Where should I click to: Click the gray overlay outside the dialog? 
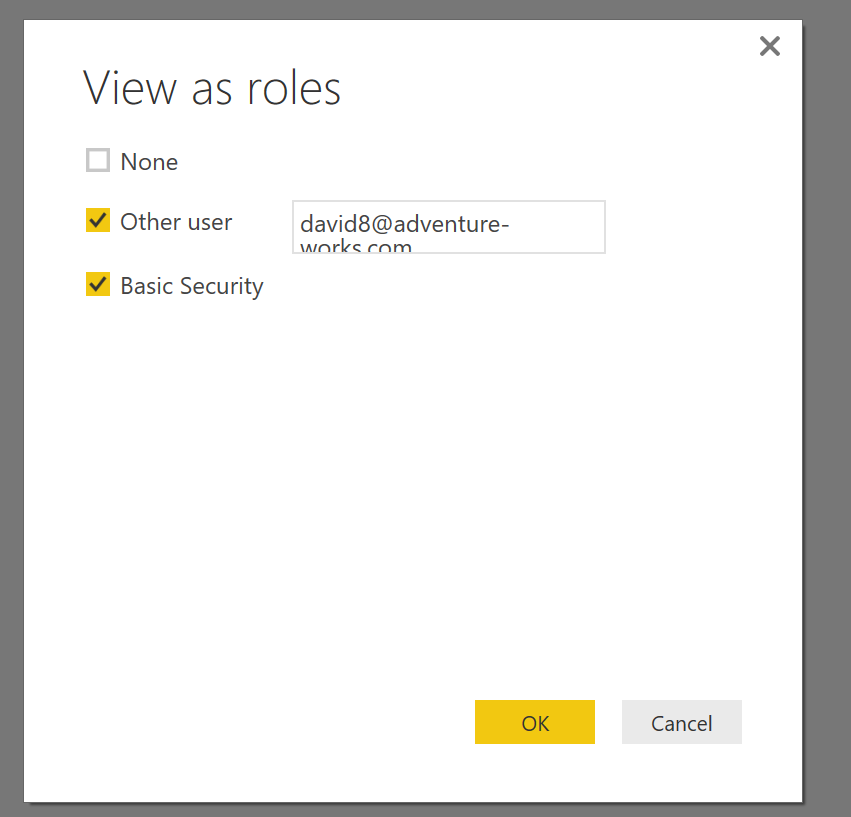click(x=826, y=400)
